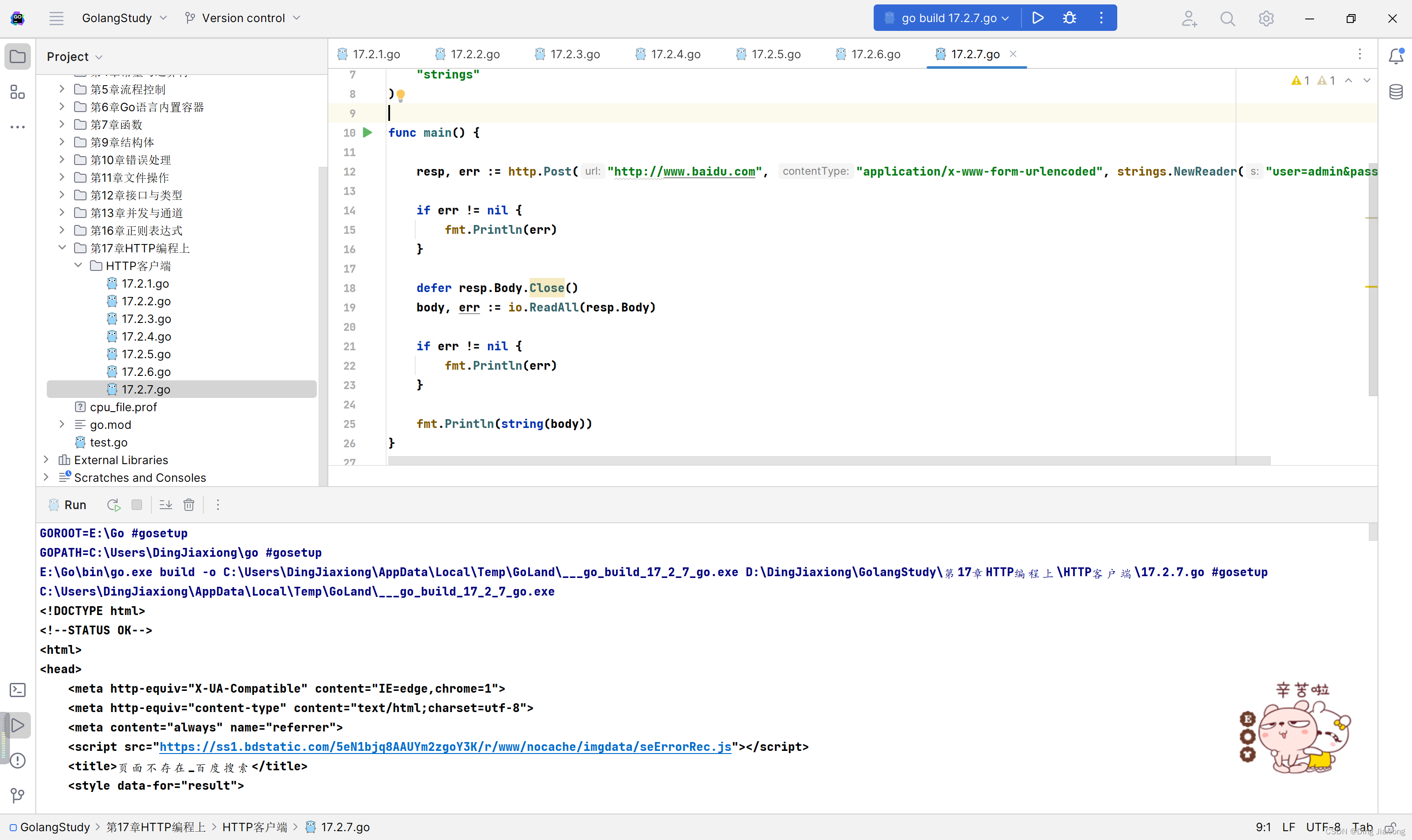Toggle the Run tool window icon

click(18, 725)
